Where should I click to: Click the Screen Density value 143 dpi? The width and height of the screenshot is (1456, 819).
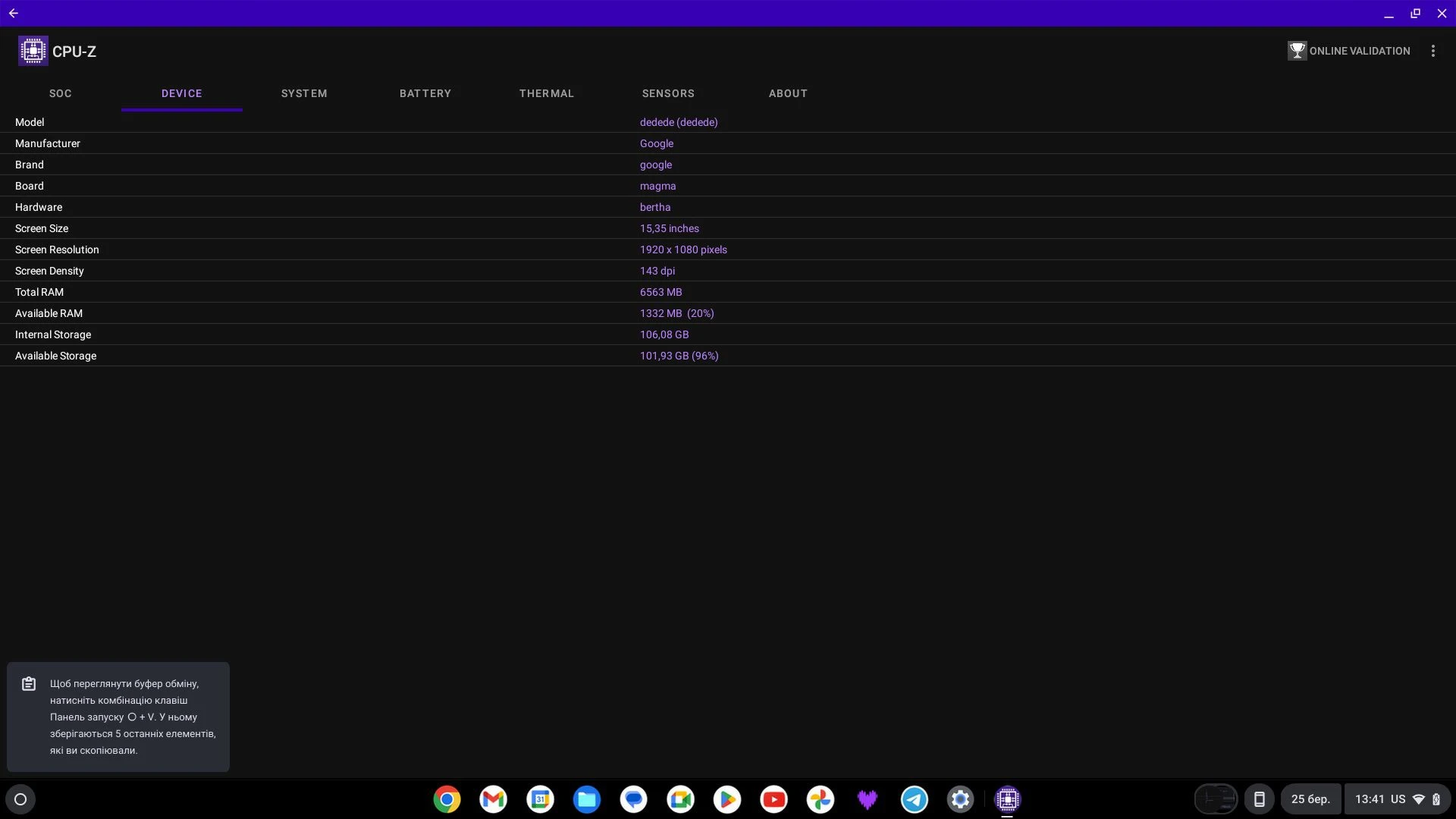pyautogui.click(x=657, y=271)
